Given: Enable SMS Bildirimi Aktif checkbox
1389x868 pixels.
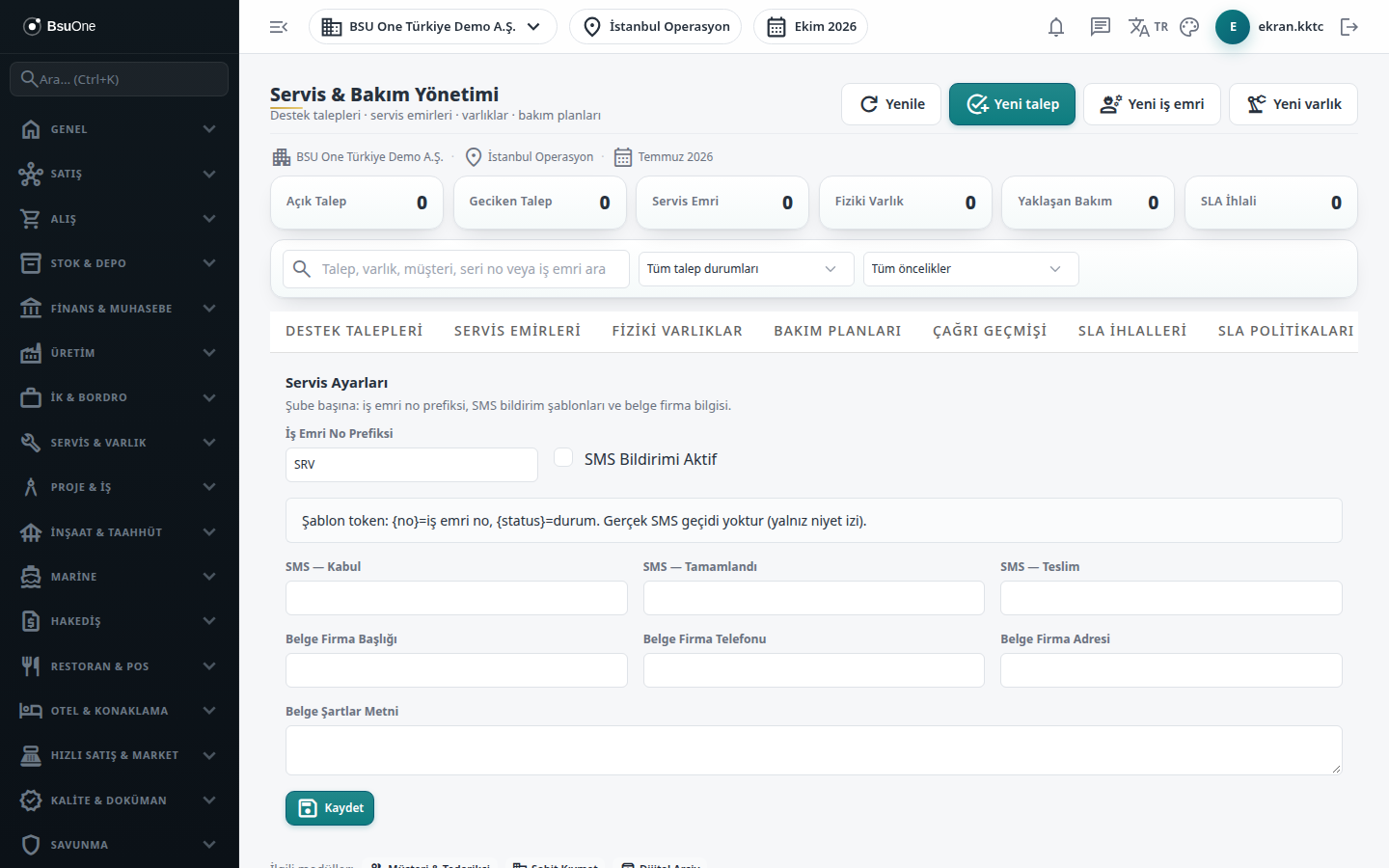Looking at the screenshot, I should coord(563,458).
